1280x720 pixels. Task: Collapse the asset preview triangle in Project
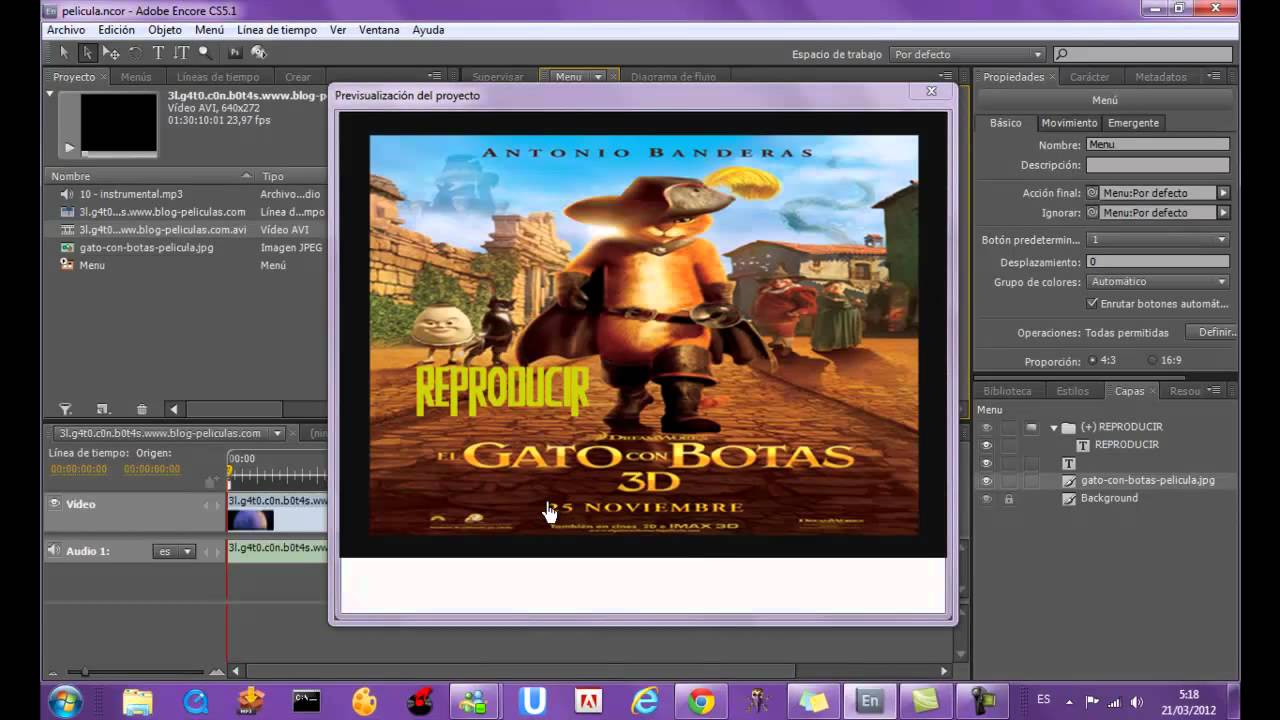coord(50,94)
